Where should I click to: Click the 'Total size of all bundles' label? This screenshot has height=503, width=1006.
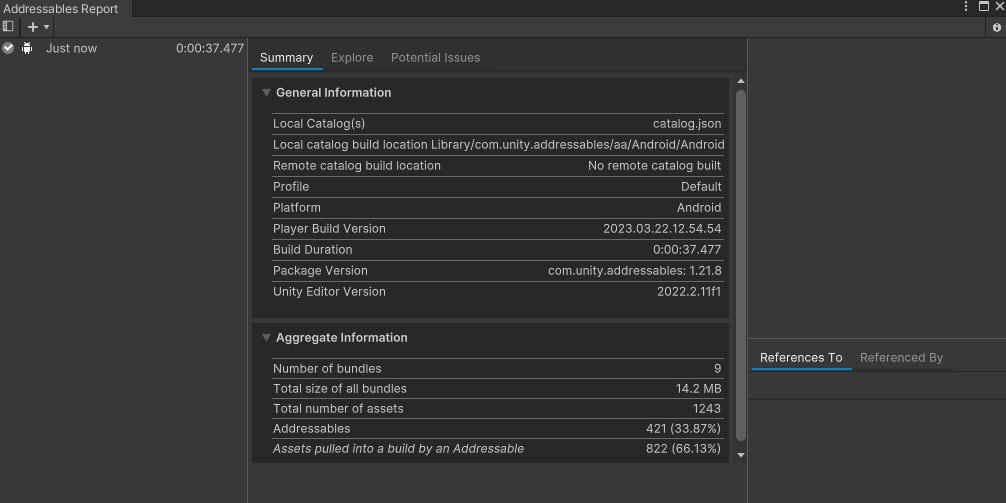pos(339,389)
